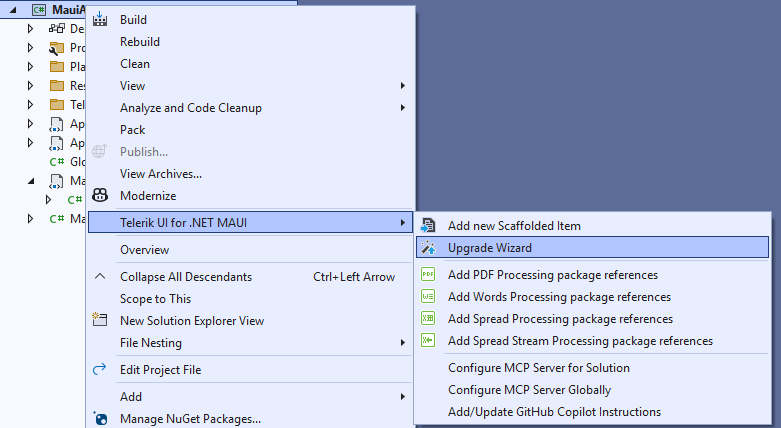Click the folder icon of the Pla node
The width and height of the screenshot is (781, 428).
57,66
